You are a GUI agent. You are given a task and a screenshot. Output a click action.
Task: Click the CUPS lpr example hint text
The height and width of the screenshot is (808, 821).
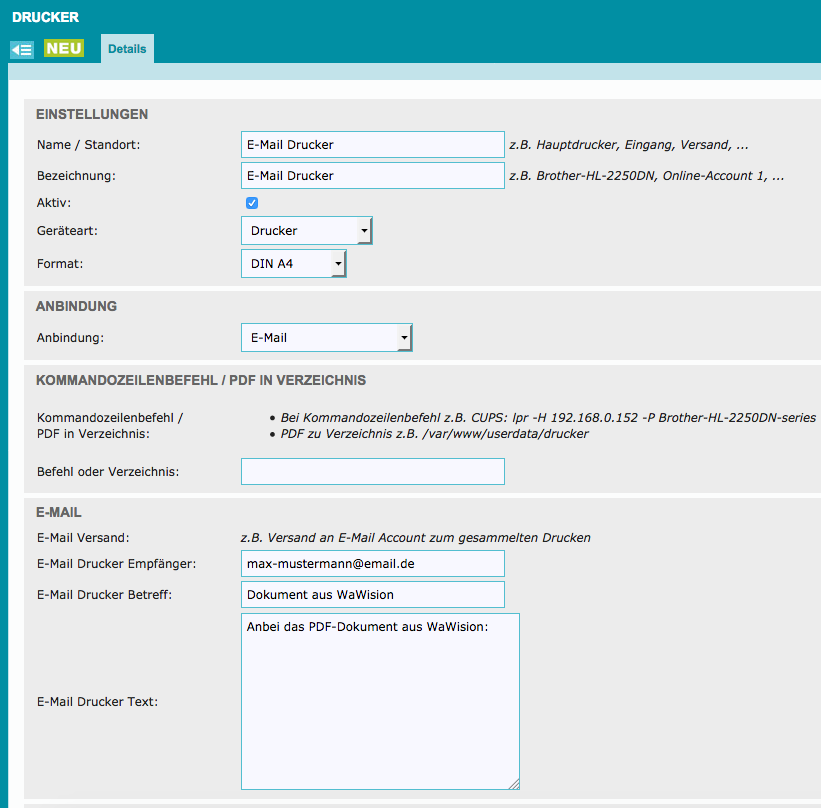pos(548,417)
